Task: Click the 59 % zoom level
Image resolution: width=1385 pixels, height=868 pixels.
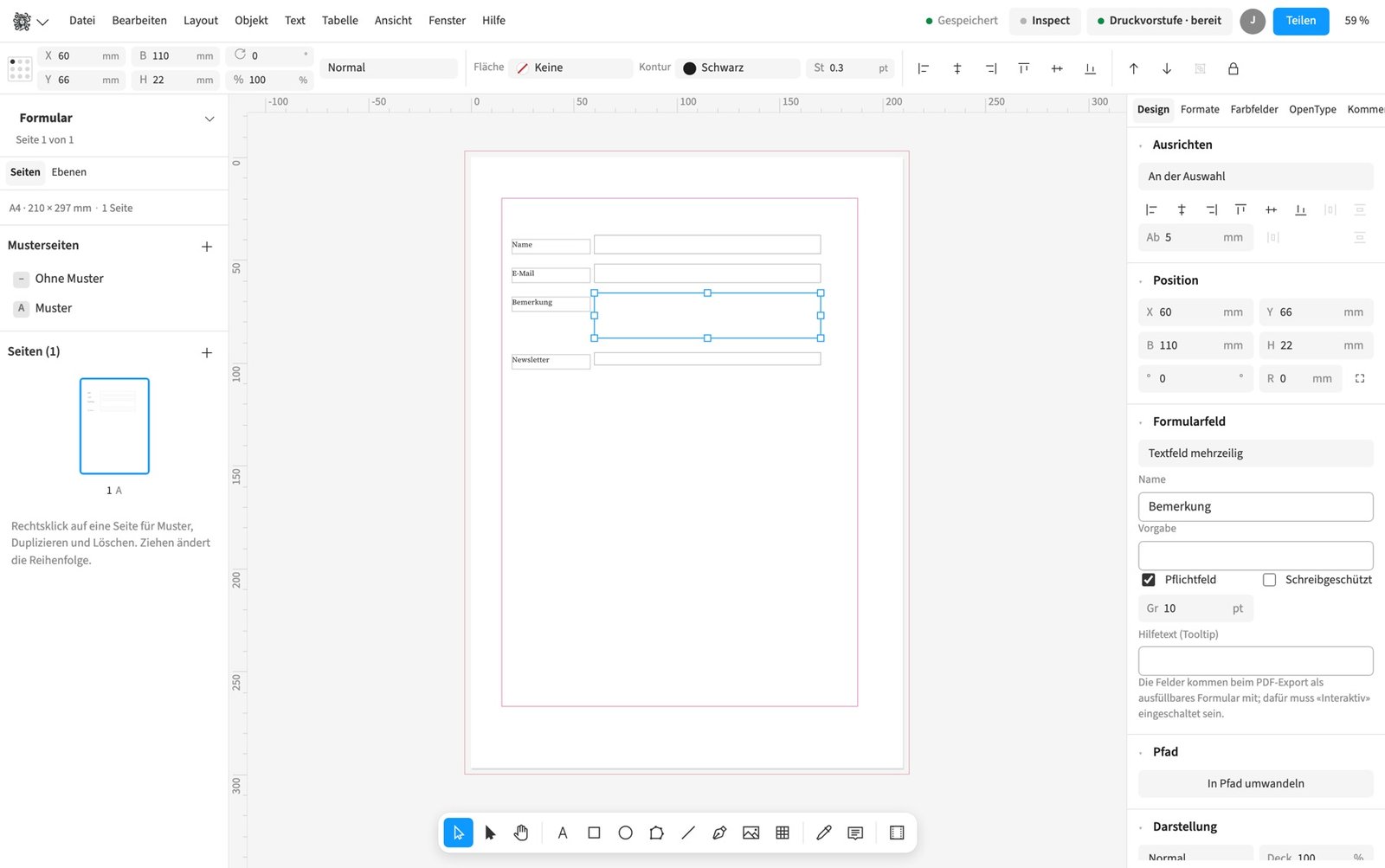Action: (x=1356, y=21)
